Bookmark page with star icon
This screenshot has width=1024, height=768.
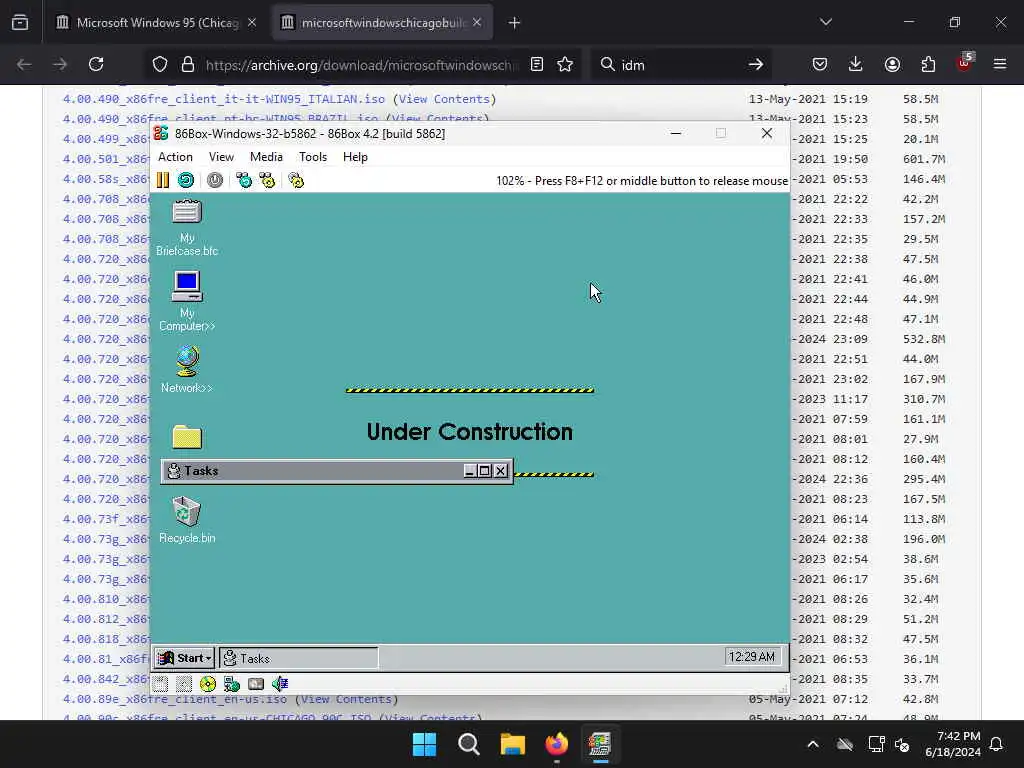(x=565, y=64)
